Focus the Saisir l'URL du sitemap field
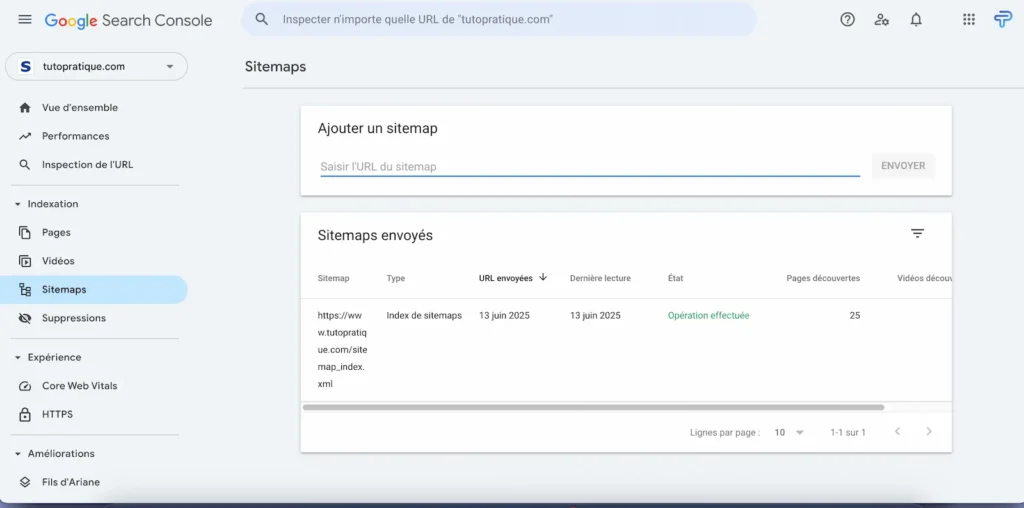This screenshot has width=1024, height=508. tap(590, 167)
